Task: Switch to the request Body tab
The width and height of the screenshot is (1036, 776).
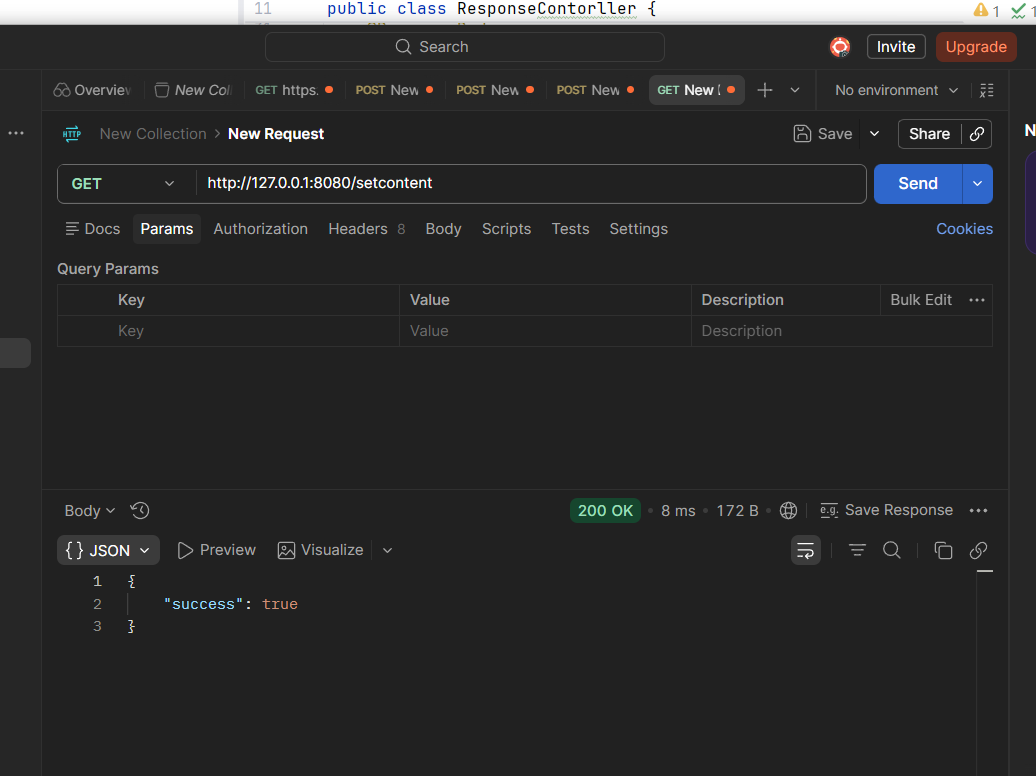Action: click(x=443, y=229)
